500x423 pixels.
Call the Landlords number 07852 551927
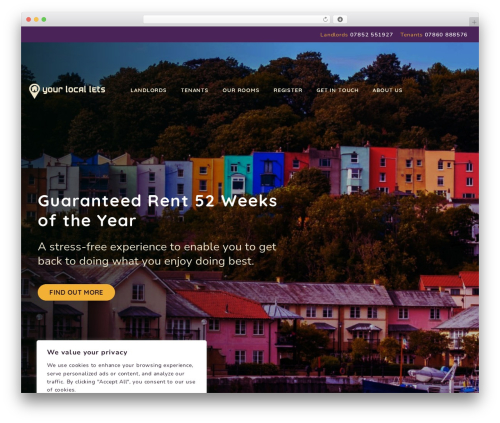pyautogui.click(x=371, y=35)
